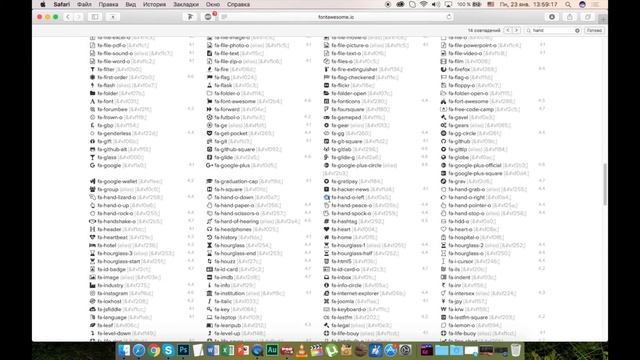Click the fa-html5 icon
The image size is (640, 360).
[x=326, y=261]
